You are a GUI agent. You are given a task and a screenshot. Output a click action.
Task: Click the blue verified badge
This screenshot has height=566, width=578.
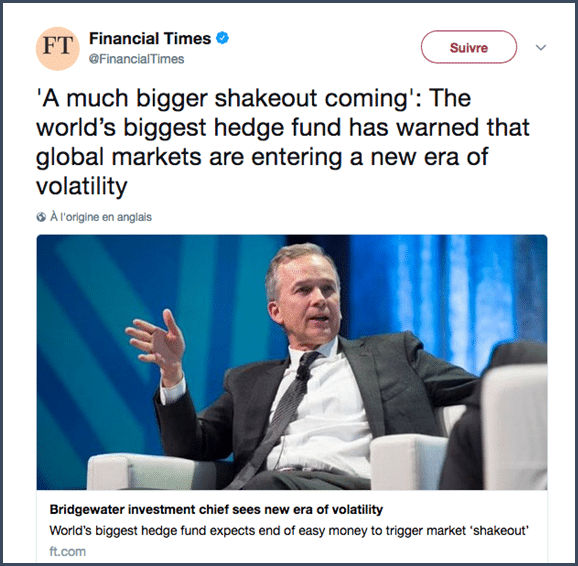[x=222, y=38]
